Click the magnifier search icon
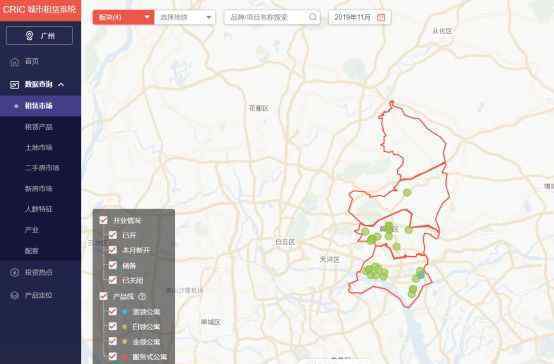Viewport: 554px width, 364px height. (x=313, y=17)
